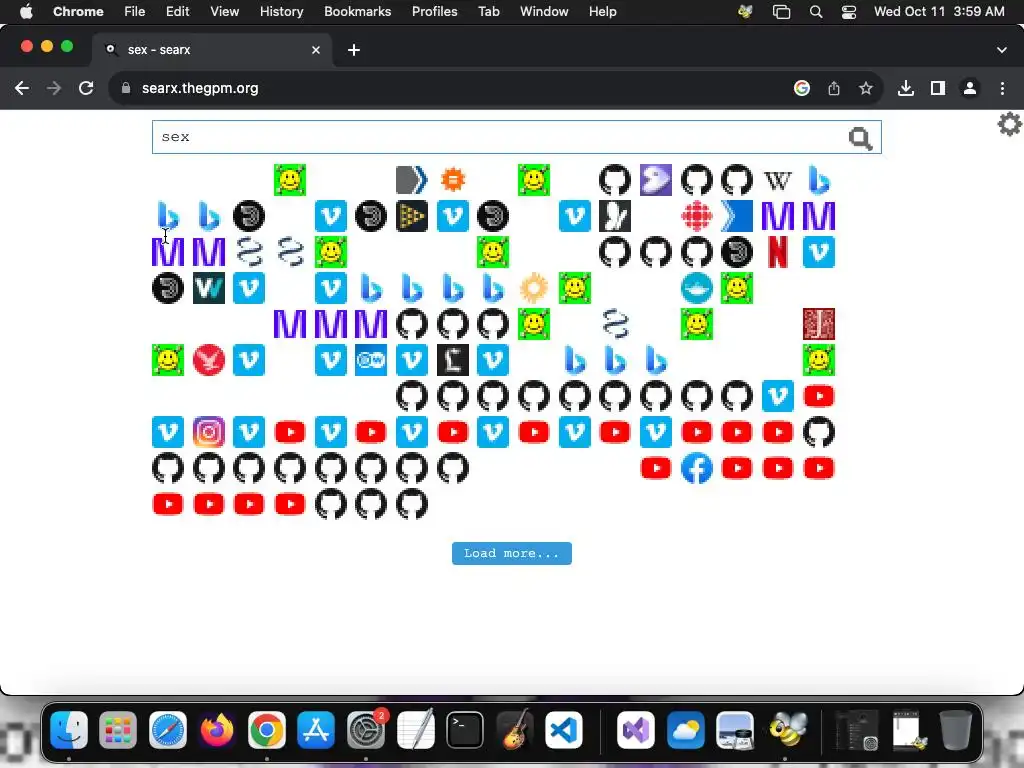This screenshot has width=1024, height=768.
Task: Open the Apple menu
Action: [26, 12]
